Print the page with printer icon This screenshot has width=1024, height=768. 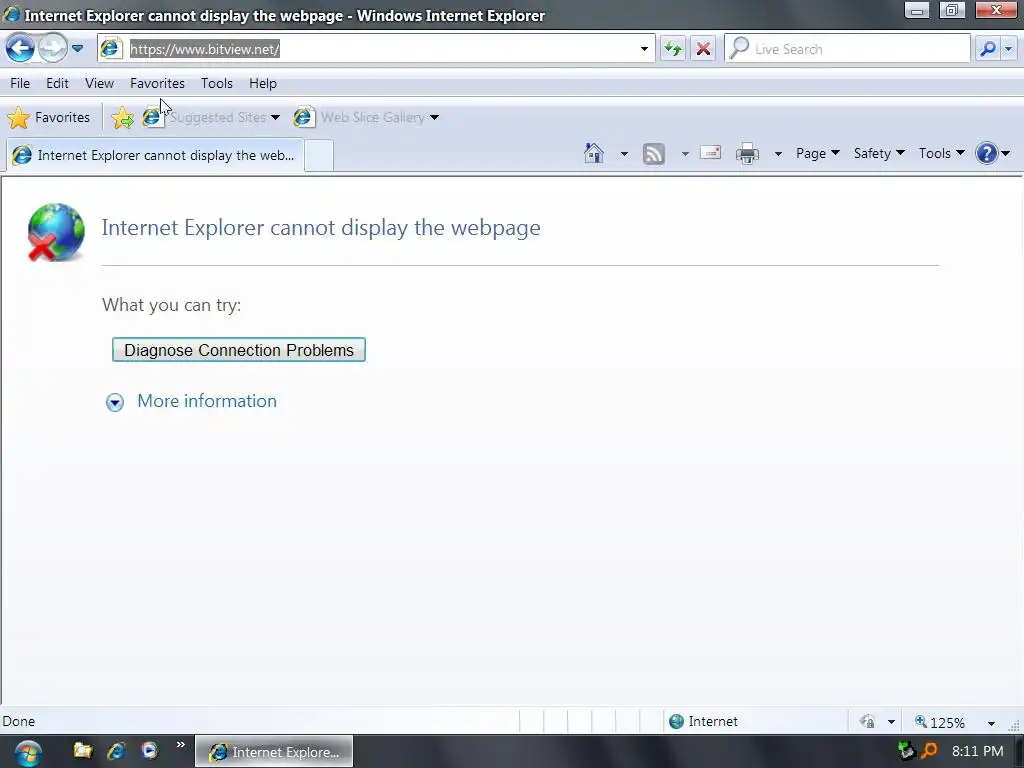click(x=747, y=153)
